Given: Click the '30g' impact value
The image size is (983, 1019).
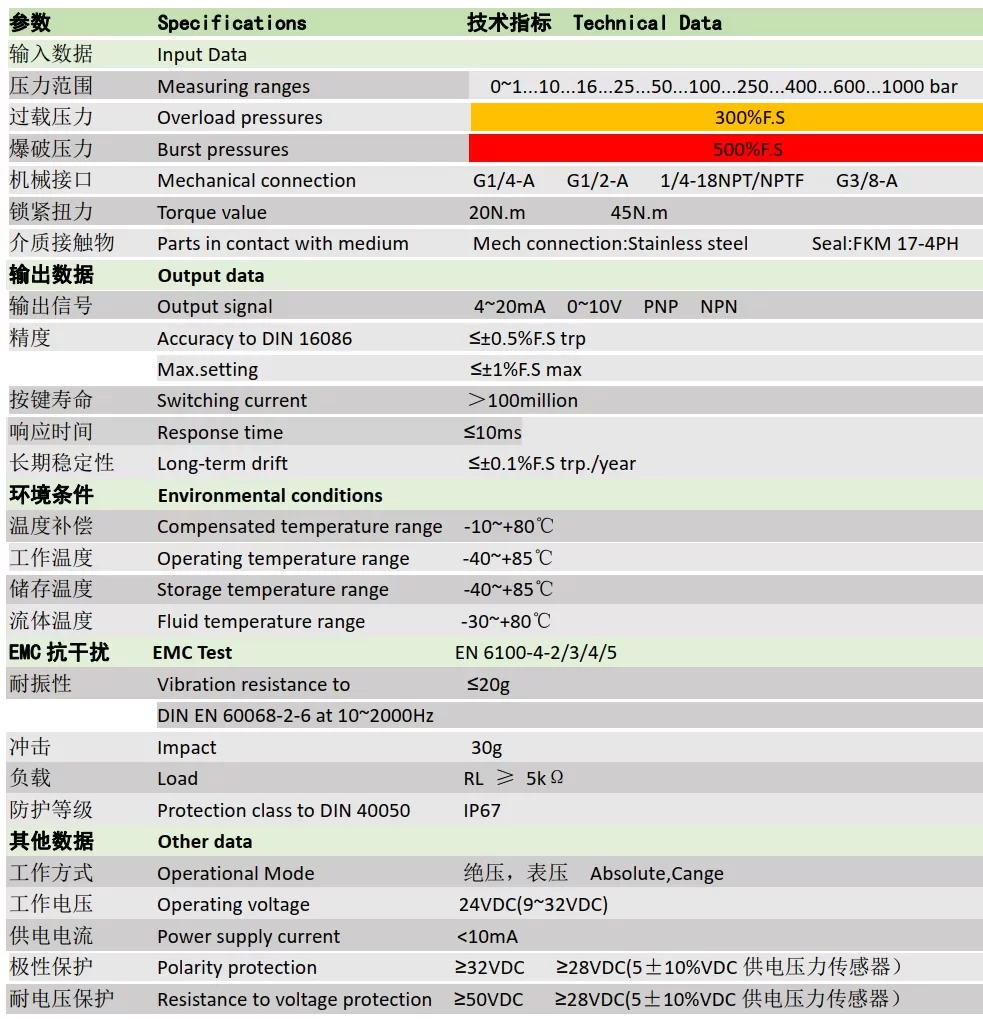Looking at the screenshot, I should coord(487,748).
